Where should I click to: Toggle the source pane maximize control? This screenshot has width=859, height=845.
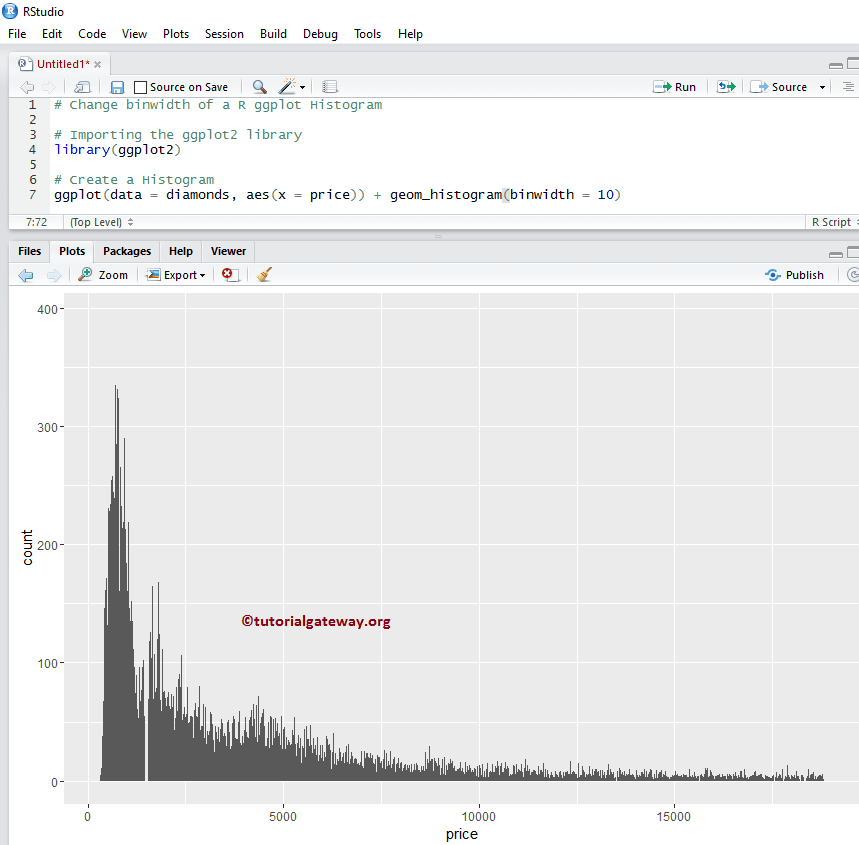point(853,63)
